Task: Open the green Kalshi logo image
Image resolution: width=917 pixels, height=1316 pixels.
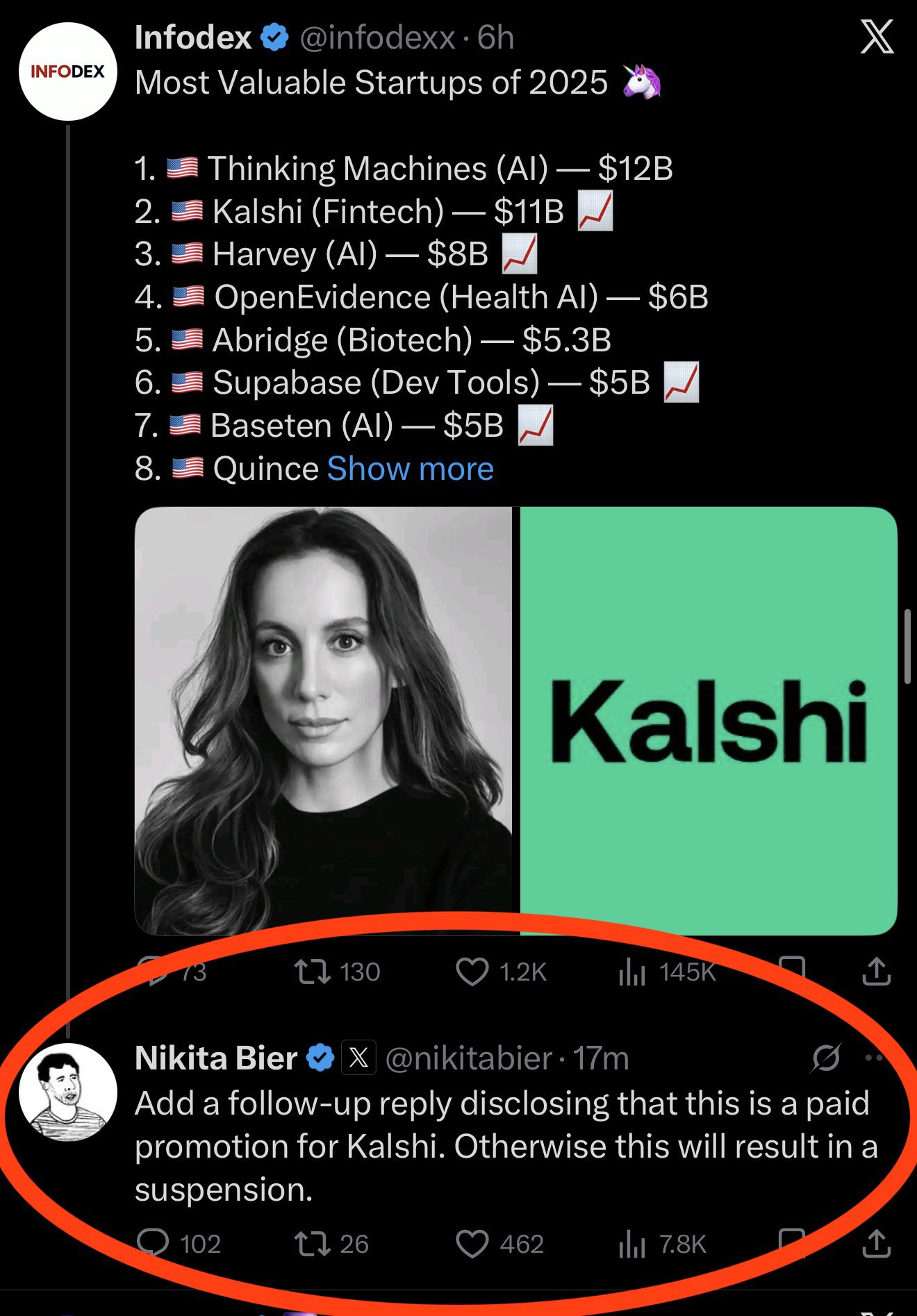Action: [709, 720]
